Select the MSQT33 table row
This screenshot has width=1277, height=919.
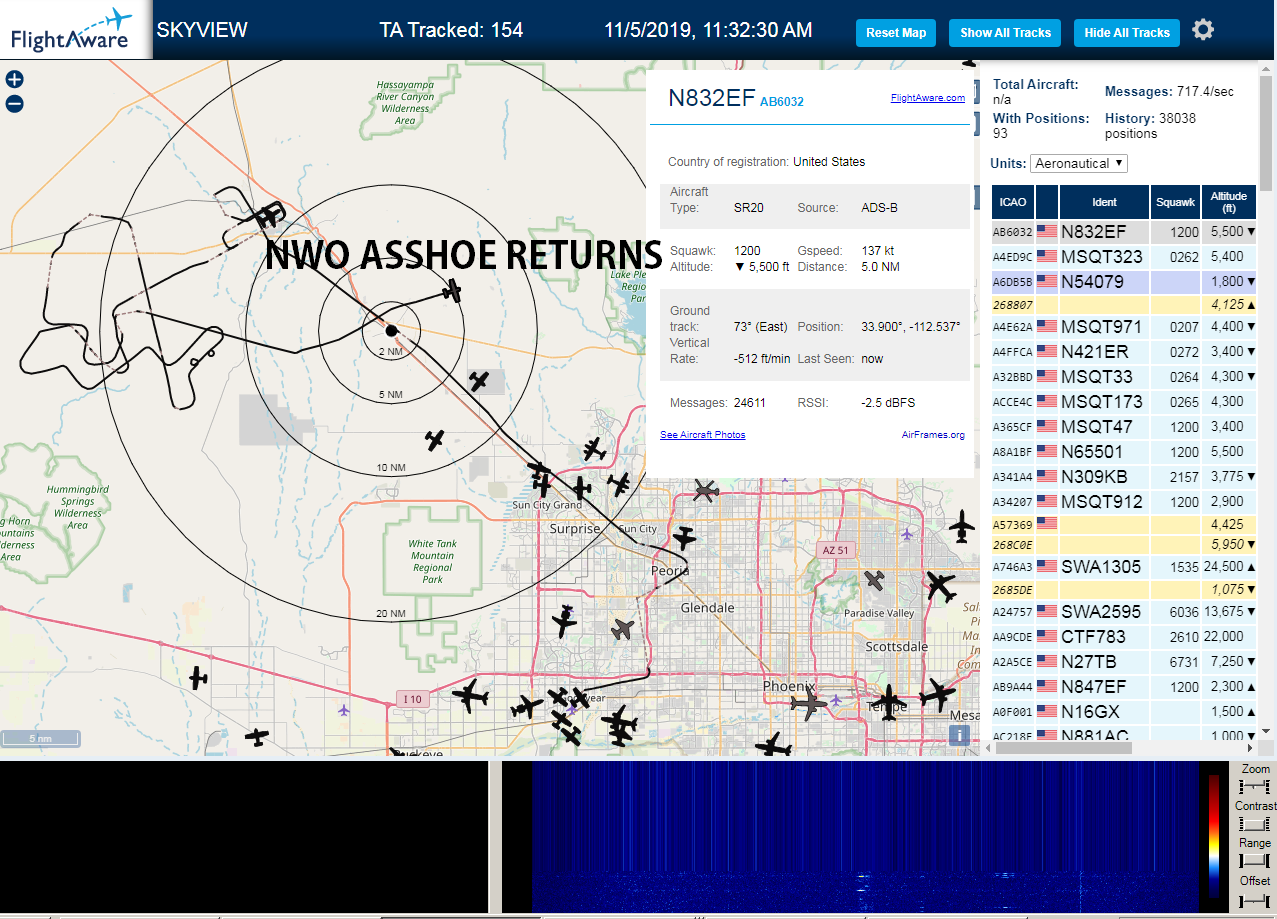(1124, 376)
